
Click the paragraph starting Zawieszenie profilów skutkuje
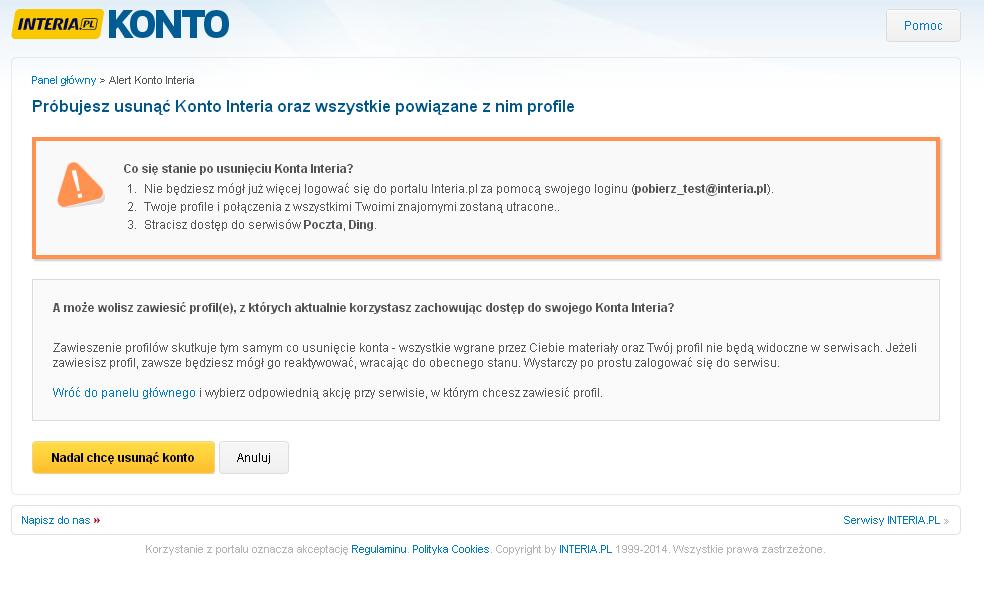(x=484, y=355)
